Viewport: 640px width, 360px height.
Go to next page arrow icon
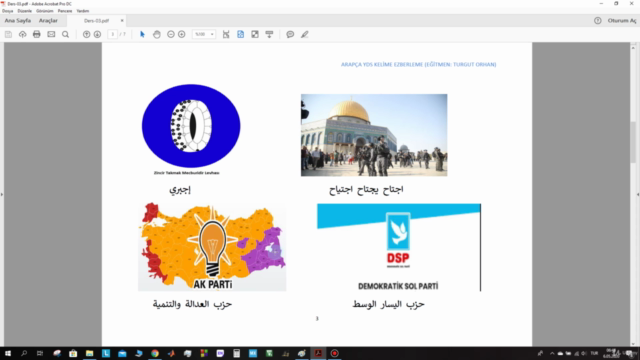coord(97,34)
